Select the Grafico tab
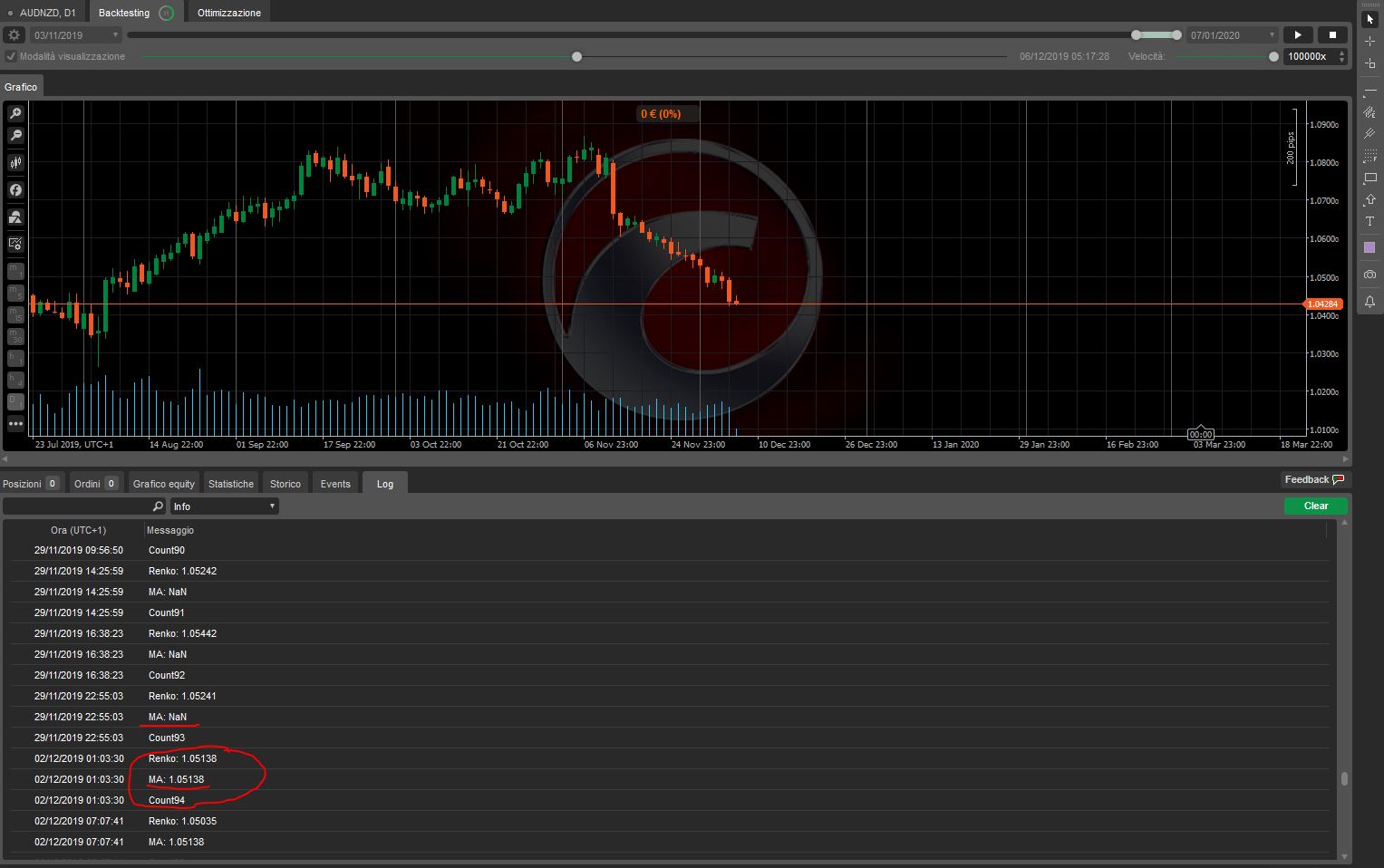1384x868 pixels. 21,87
